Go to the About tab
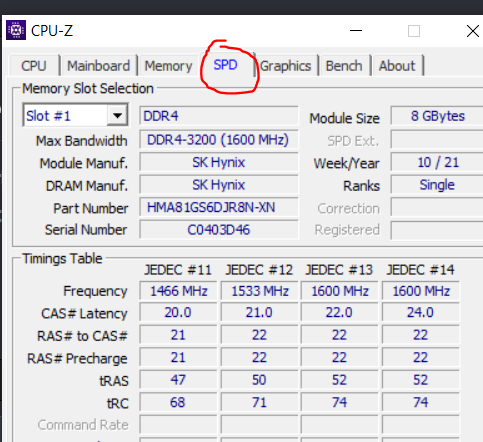 pyautogui.click(x=397, y=66)
